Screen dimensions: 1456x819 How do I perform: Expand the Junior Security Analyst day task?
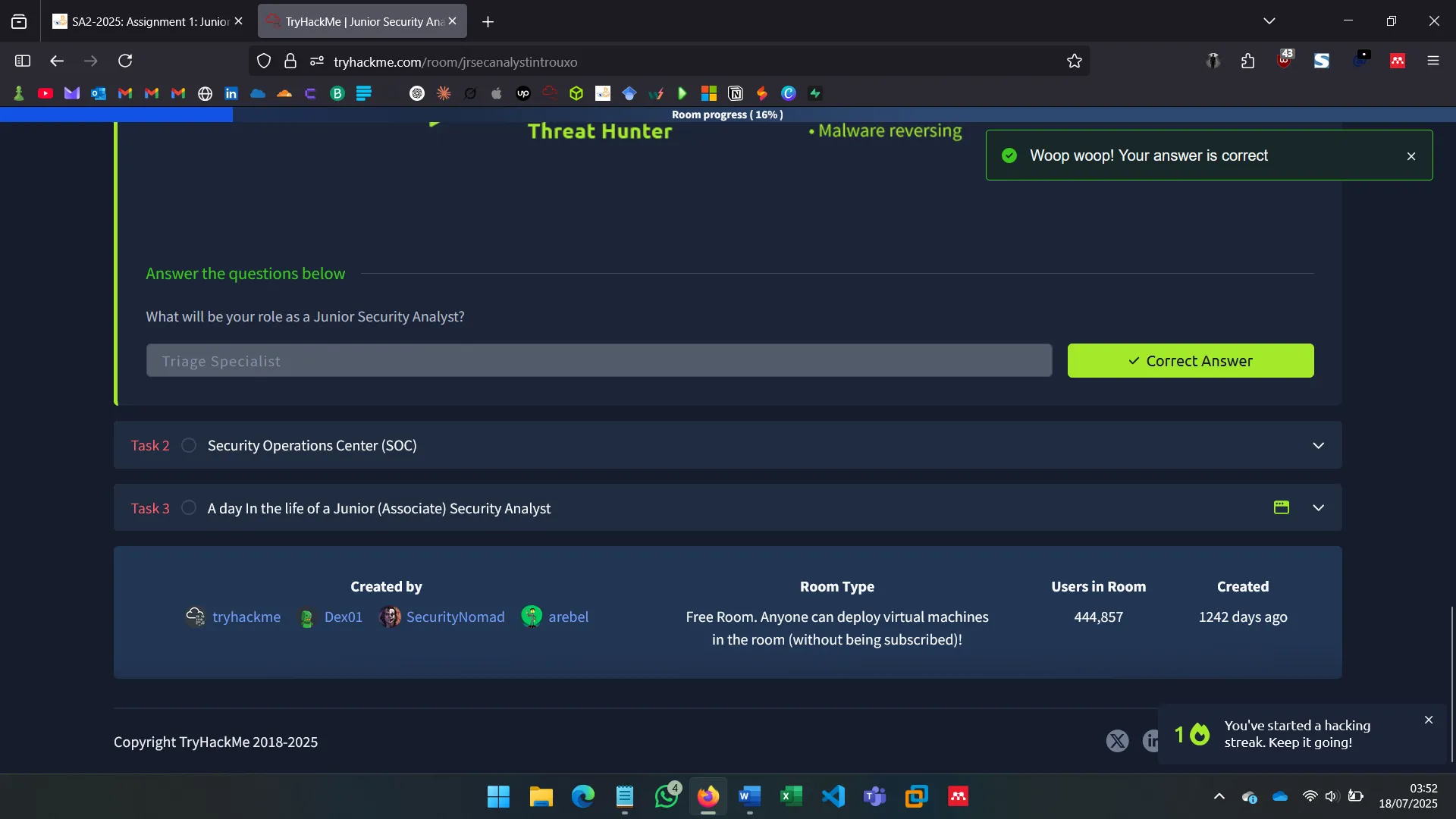tap(1319, 507)
